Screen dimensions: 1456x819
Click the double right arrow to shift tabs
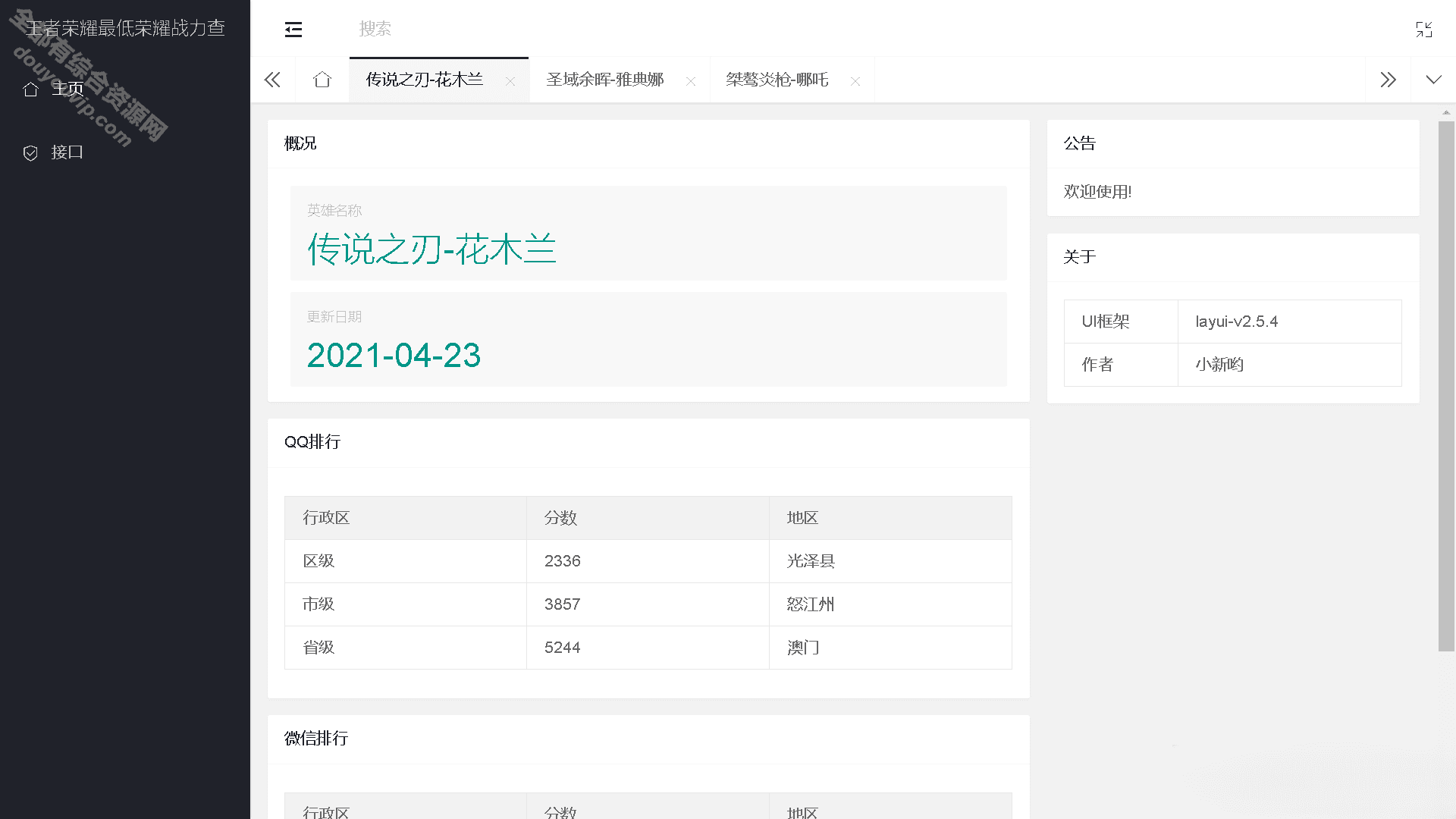click(x=1388, y=80)
